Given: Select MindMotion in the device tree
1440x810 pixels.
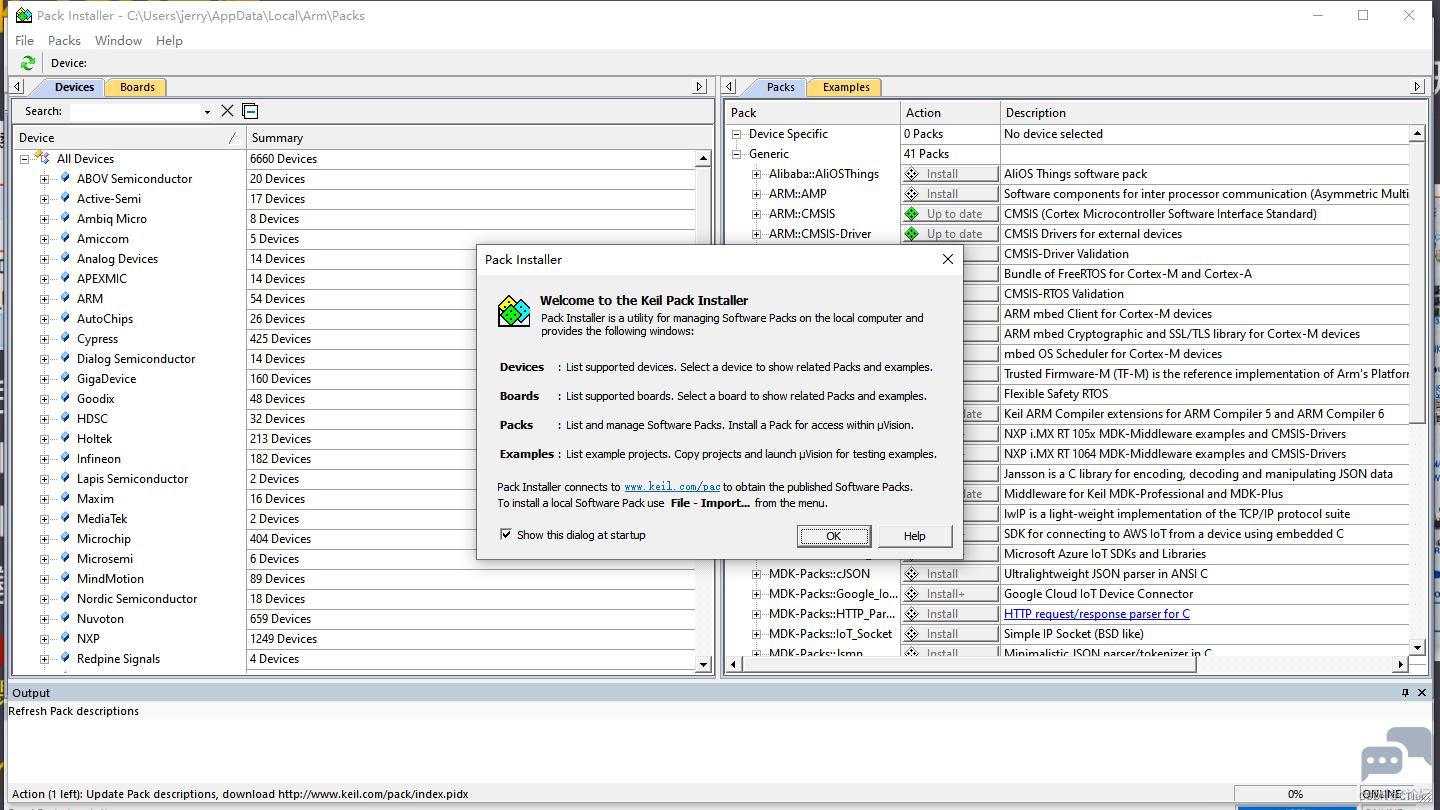Looking at the screenshot, I should coord(110,579).
